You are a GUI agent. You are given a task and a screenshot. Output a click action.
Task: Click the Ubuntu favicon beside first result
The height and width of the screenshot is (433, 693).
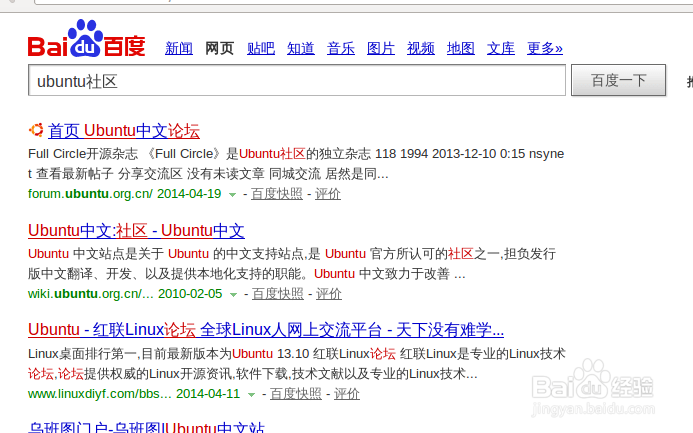(x=36, y=130)
